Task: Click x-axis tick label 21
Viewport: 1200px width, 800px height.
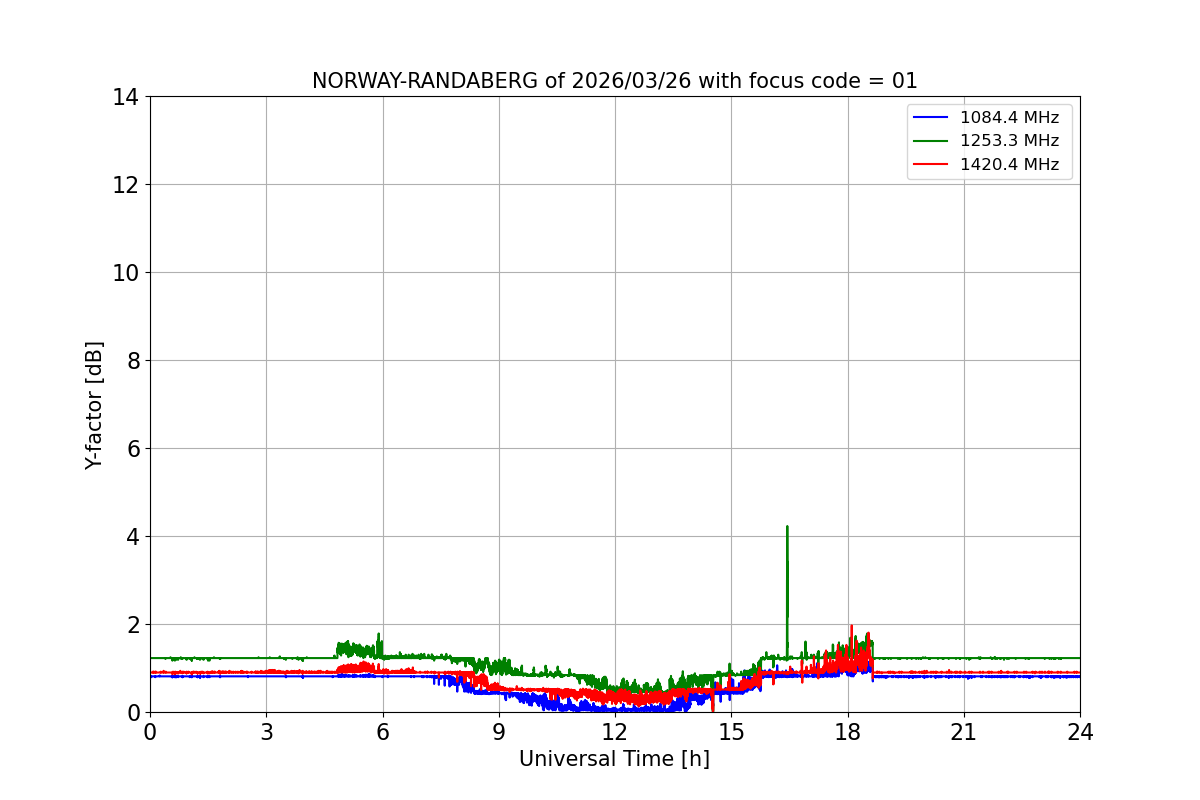Action: tap(964, 732)
